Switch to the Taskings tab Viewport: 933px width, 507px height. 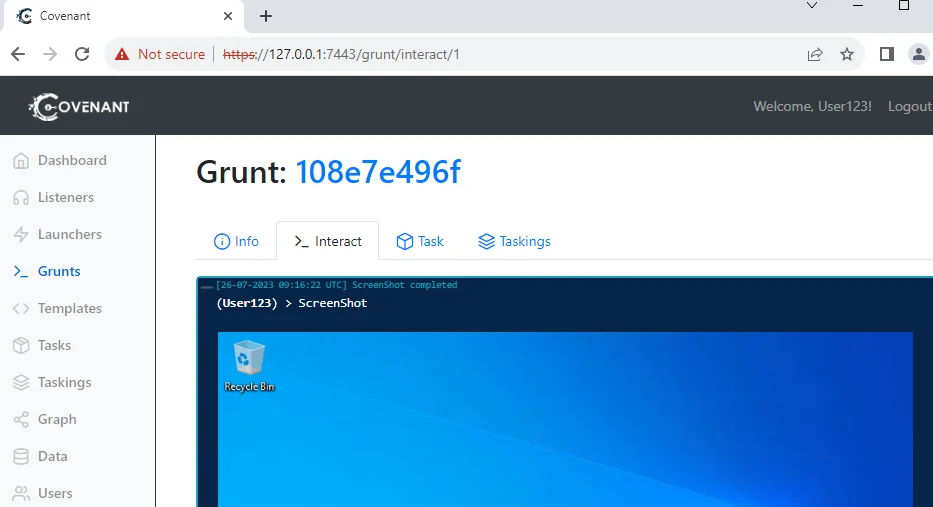coord(515,241)
